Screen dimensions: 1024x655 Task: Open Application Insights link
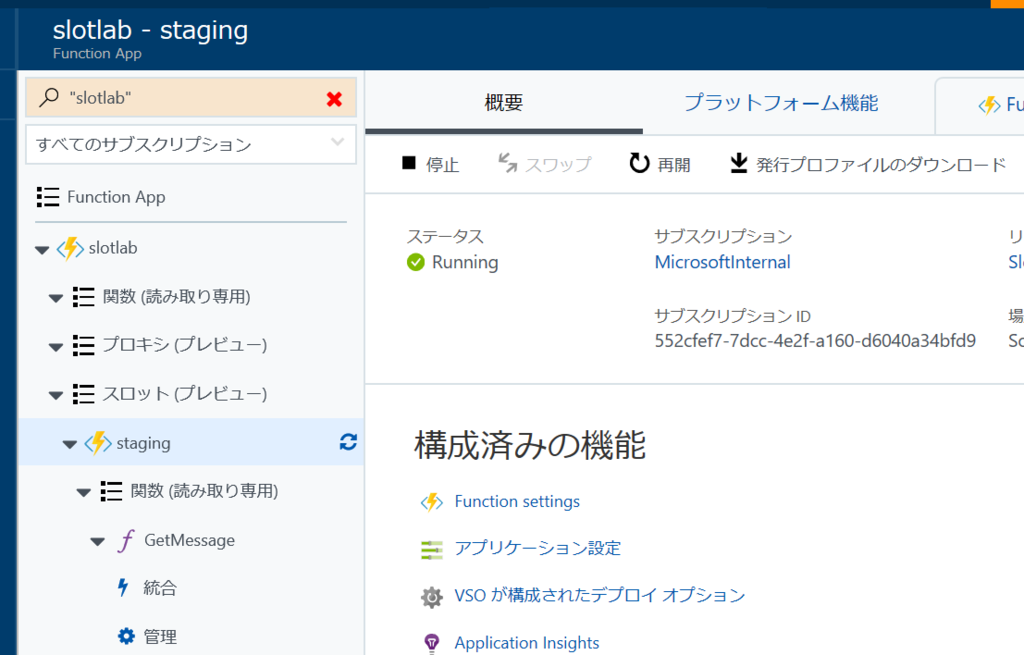[527, 643]
